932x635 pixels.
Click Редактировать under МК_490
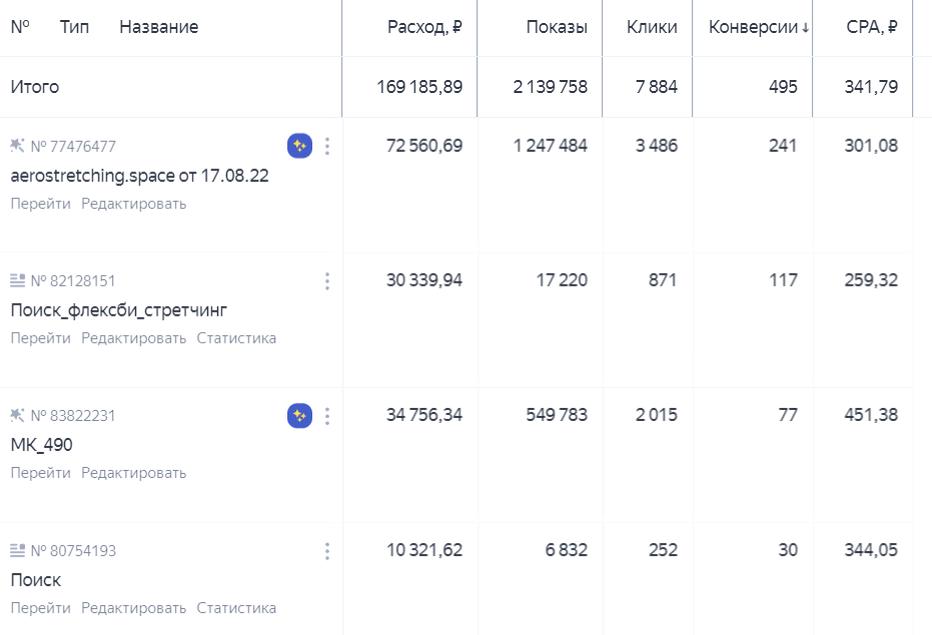coord(134,473)
